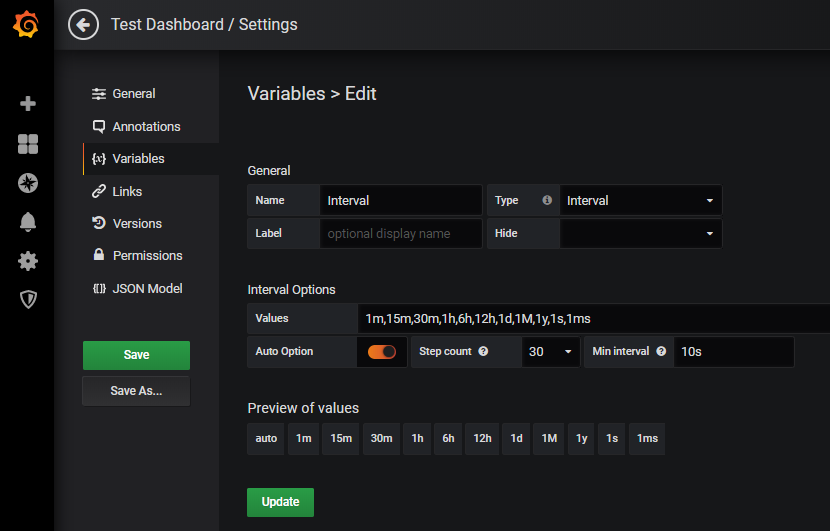Click the Grafana logo icon

(x=27, y=25)
